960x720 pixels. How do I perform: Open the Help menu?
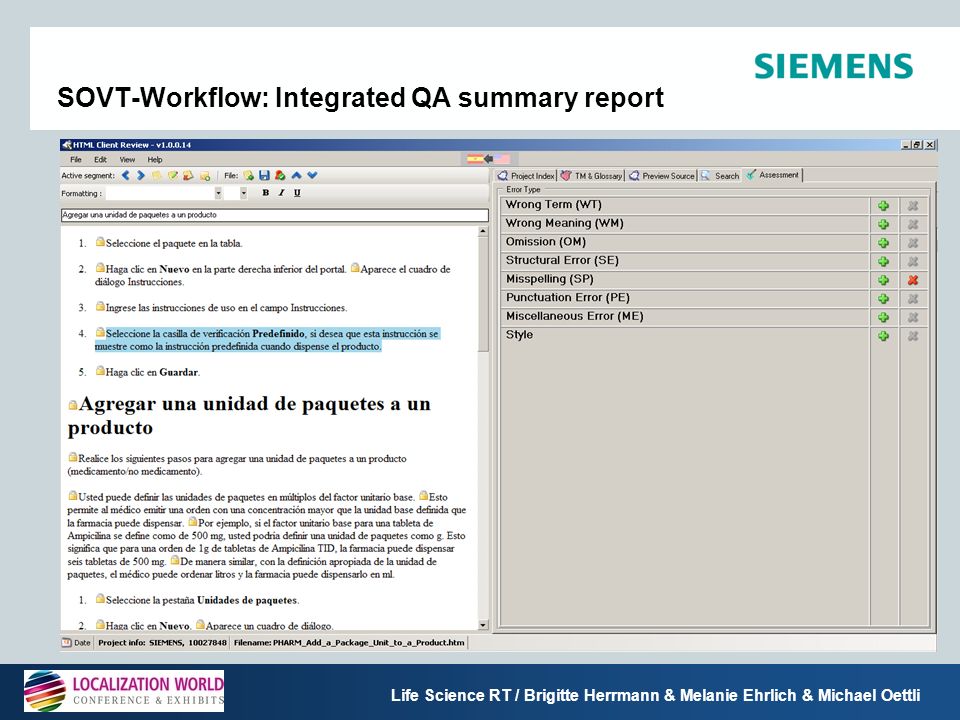point(155,160)
